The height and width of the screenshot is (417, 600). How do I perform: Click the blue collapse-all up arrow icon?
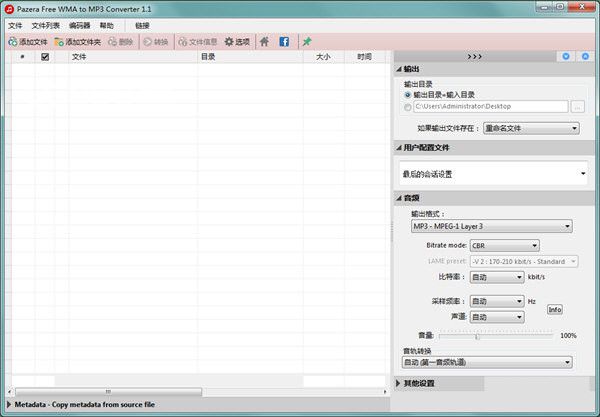point(585,56)
